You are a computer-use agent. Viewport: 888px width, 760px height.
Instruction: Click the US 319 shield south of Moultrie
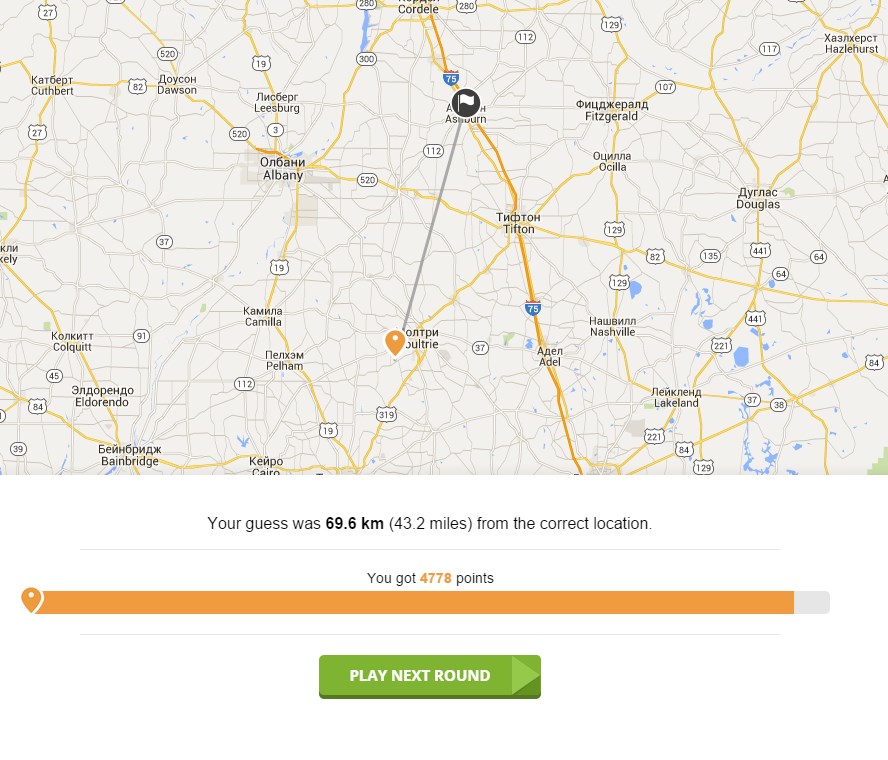386,415
